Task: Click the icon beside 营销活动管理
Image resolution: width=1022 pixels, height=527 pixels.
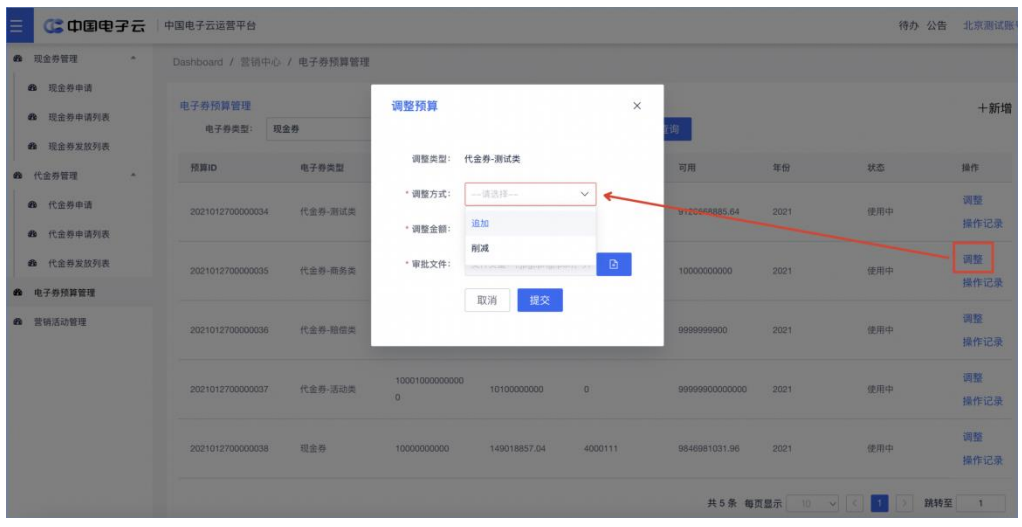Action: (x=18, y=322)
